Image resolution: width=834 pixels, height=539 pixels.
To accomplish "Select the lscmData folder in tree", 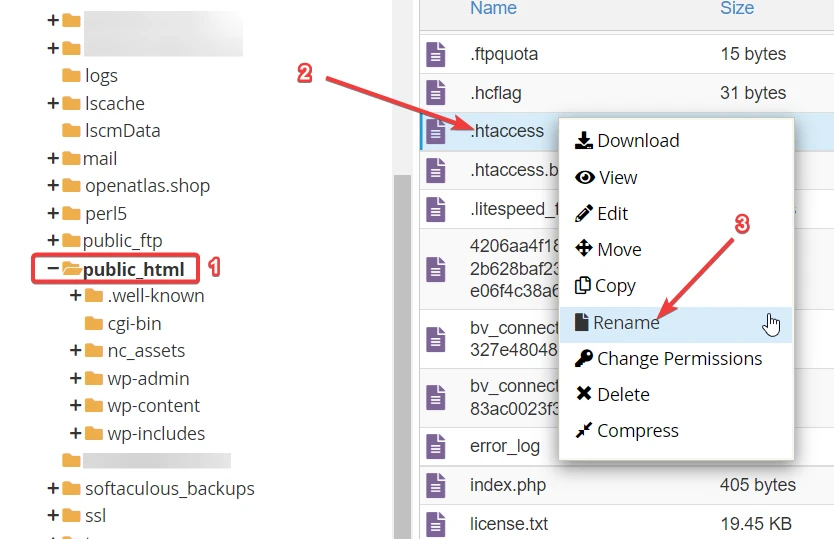I will pos(122,131).
